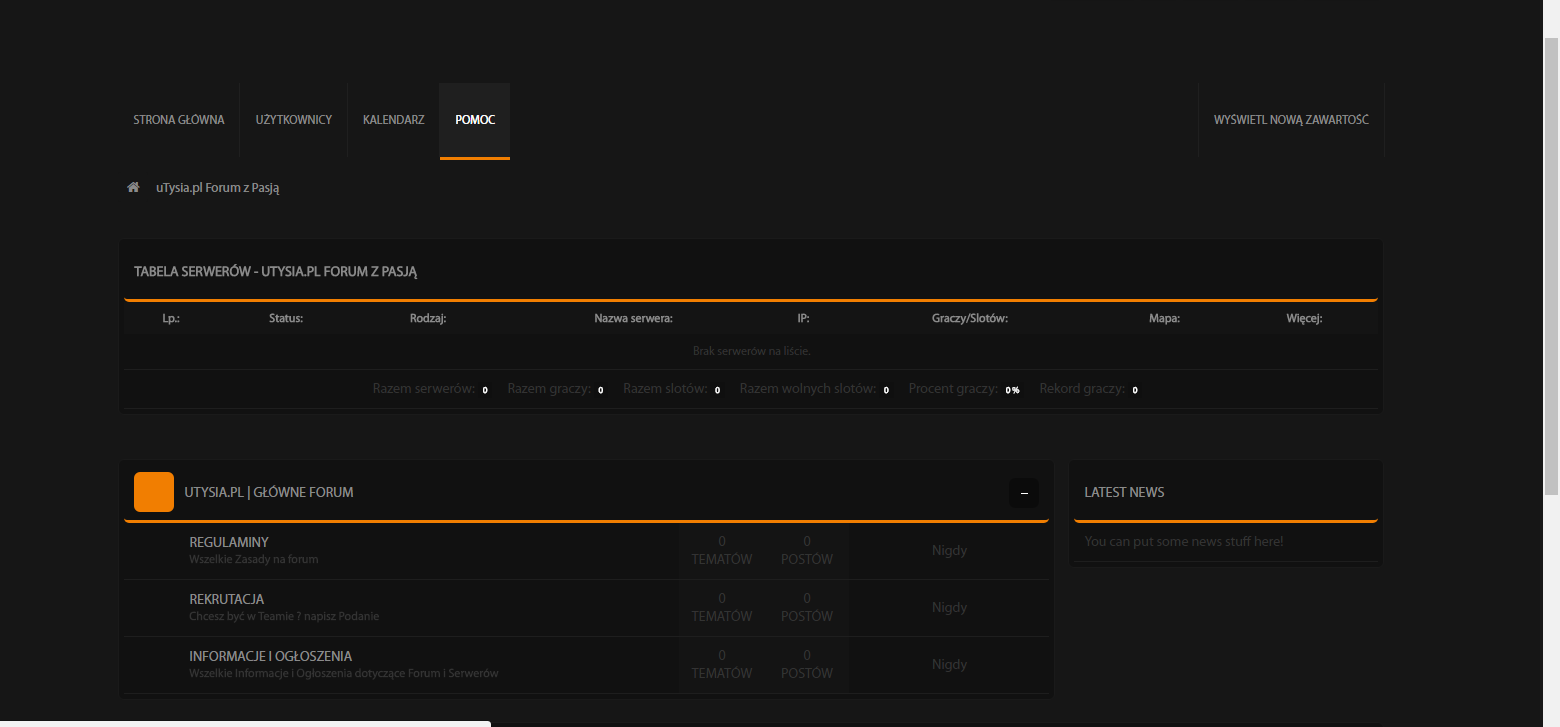This screenshot has height=727, width=1560.
Task: Click UTYSIA.PL | Główne Forum category title
Action: tap(269, 492)
